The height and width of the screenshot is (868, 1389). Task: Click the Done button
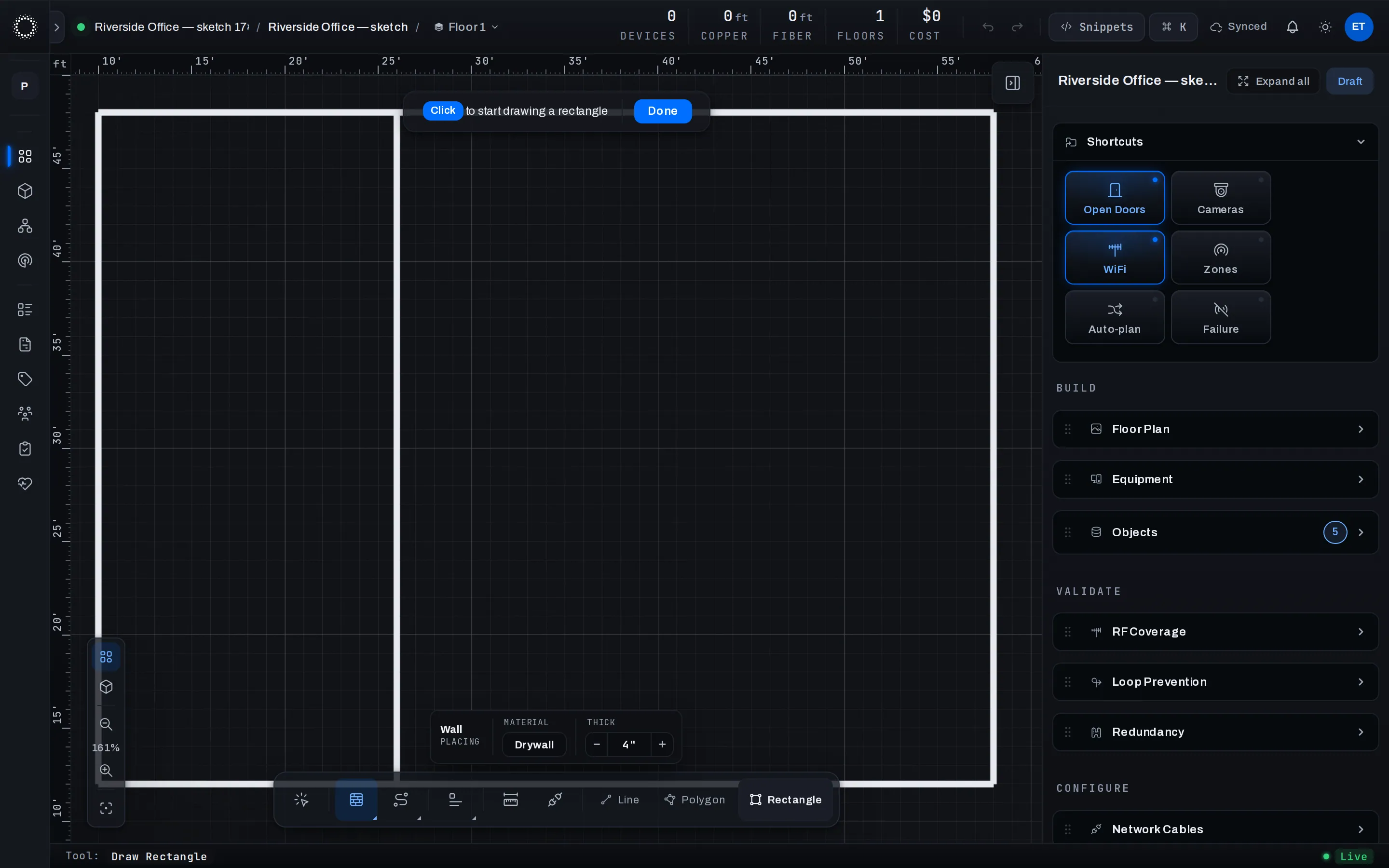[x=663, y=111]
